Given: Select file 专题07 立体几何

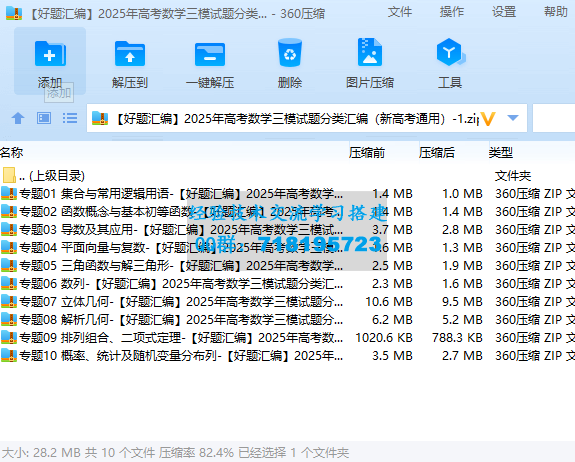Looking at the screenshot, I should click(x=288, y=301).
